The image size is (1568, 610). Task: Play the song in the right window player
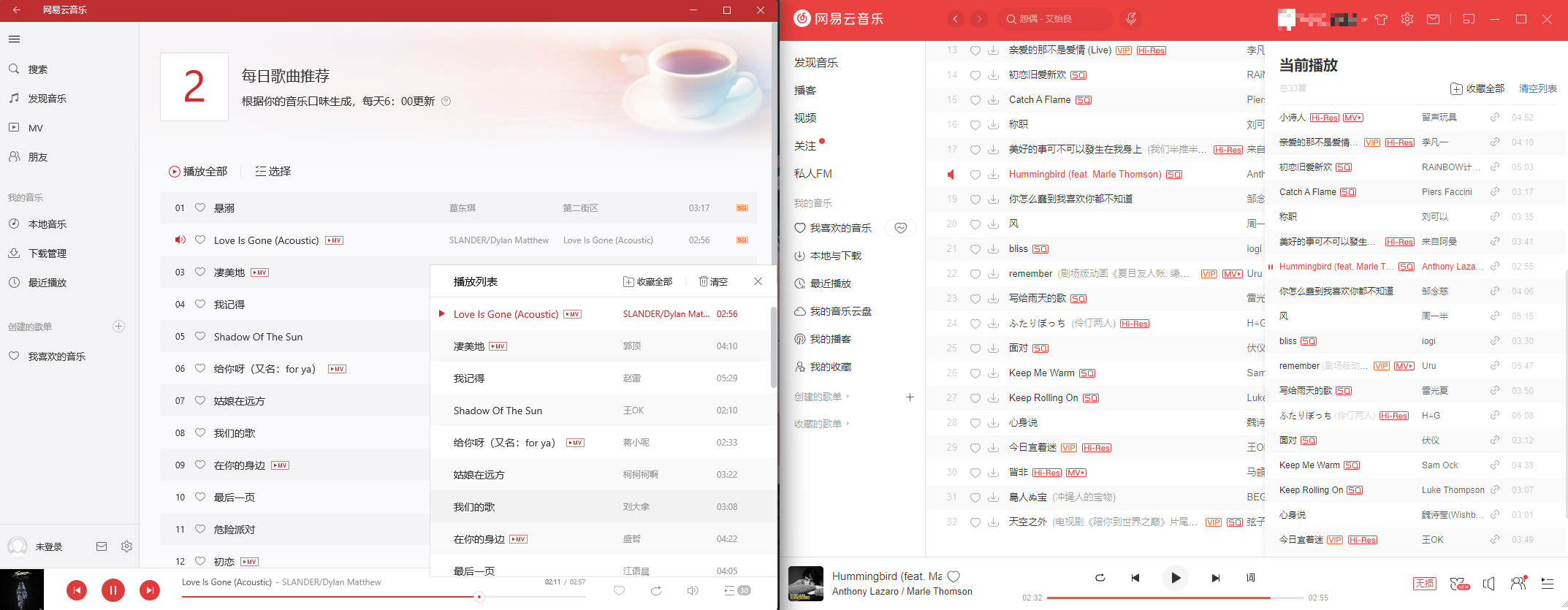pyautogui.click(x=1175, y=578)
